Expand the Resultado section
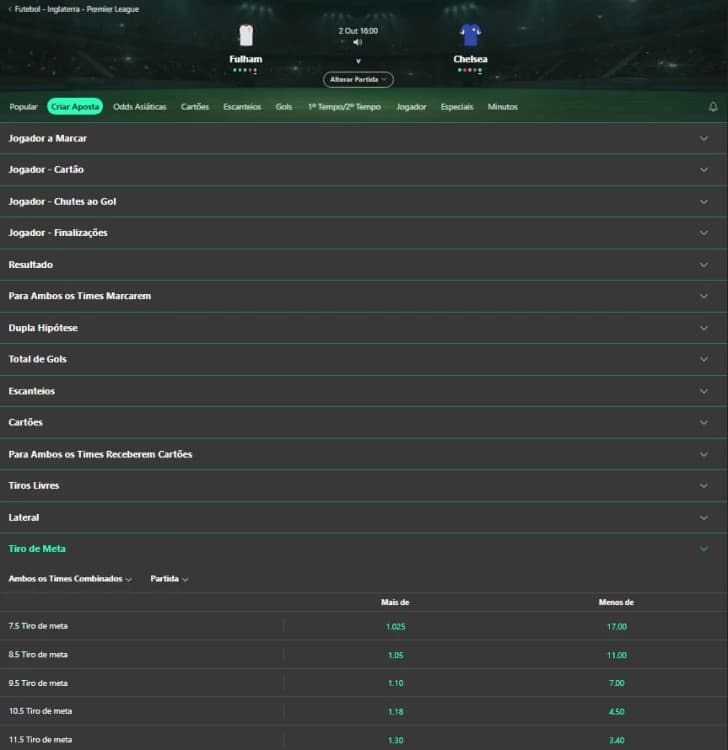Screen dimensions: 728x750 click(x=364, y=265)
